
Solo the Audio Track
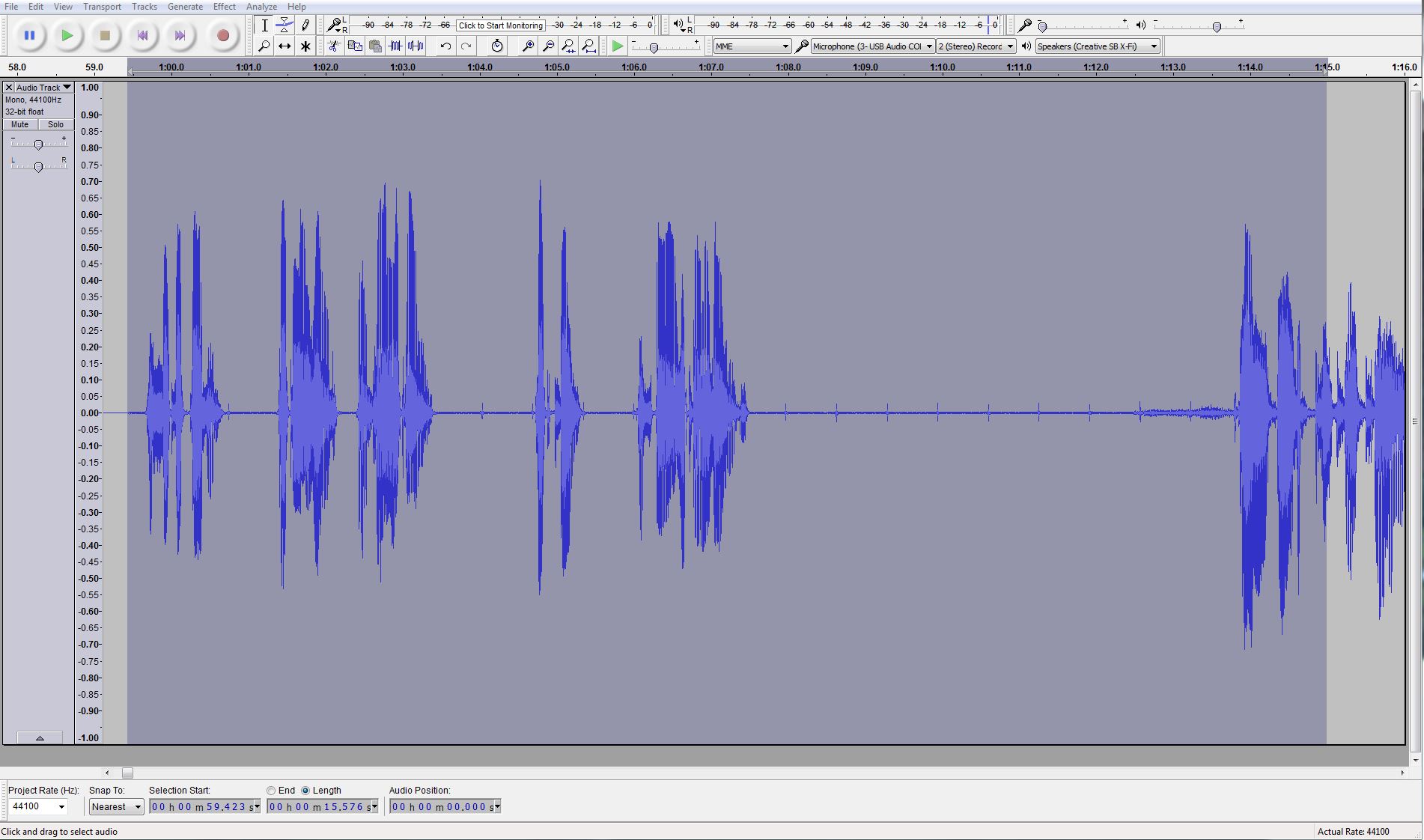coord(55,125)
